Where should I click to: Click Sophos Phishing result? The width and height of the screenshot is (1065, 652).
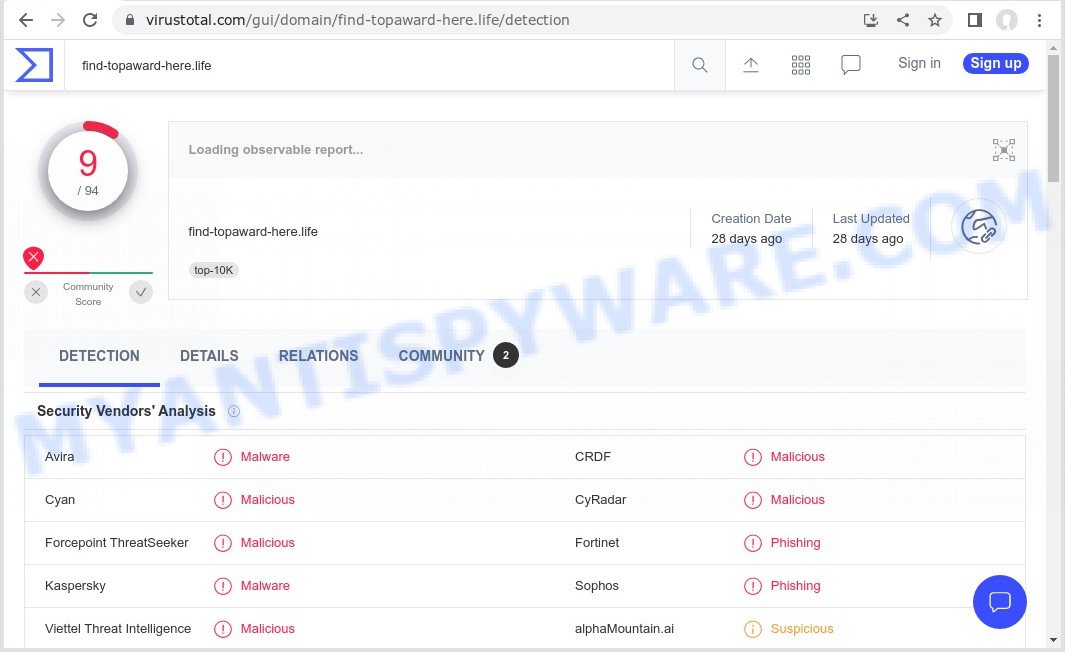[x=795, y=585]
